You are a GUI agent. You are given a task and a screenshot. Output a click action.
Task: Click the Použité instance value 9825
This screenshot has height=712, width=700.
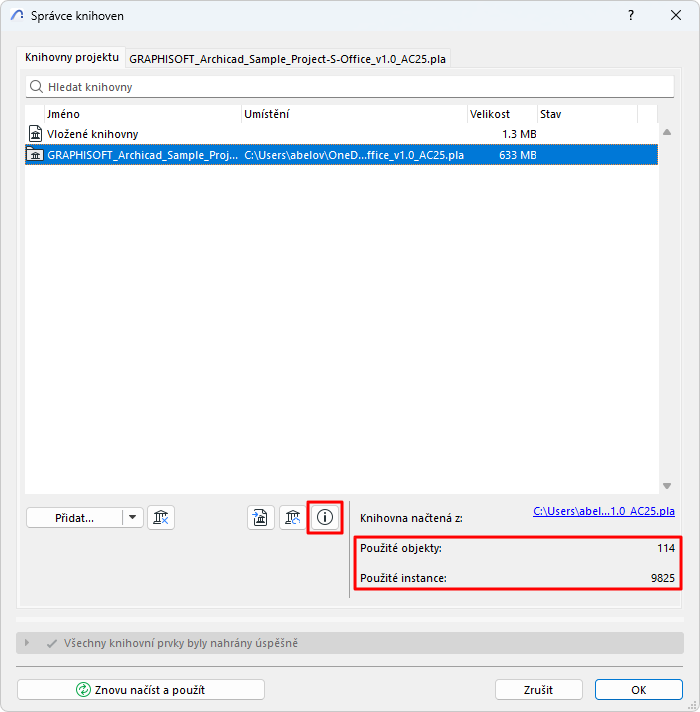click(663, 578)
